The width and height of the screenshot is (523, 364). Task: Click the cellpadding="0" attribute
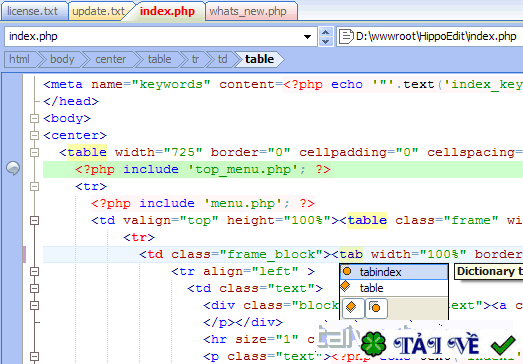(x=359, y=152)
